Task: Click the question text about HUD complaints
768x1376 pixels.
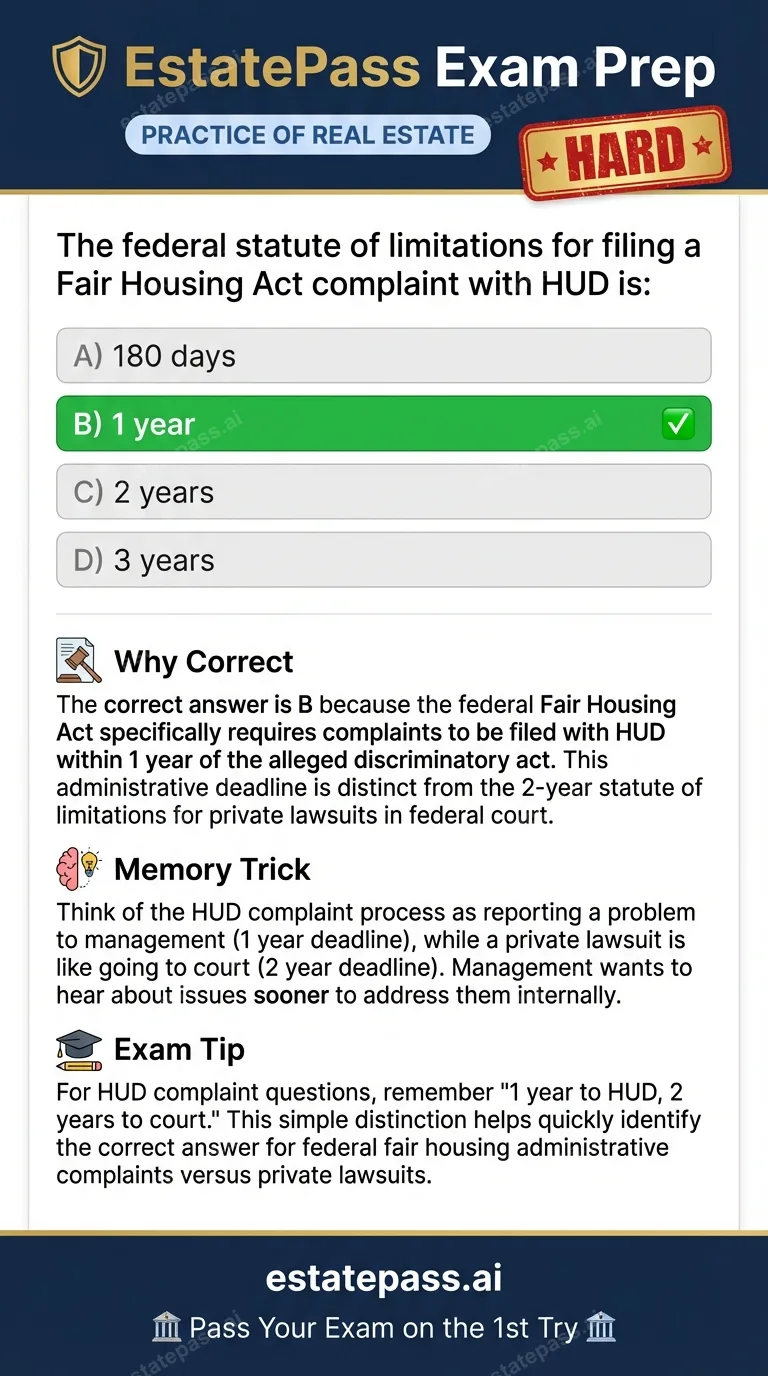Action: [x=378, y=264]
